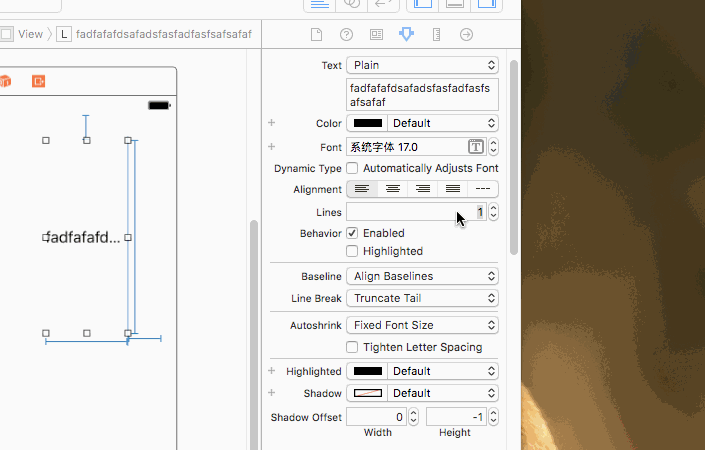Viewport: 705px width, 450px height.
Task: Select View in the breadcrumb path
Action: pyautogui.click(x=30, y=34)
